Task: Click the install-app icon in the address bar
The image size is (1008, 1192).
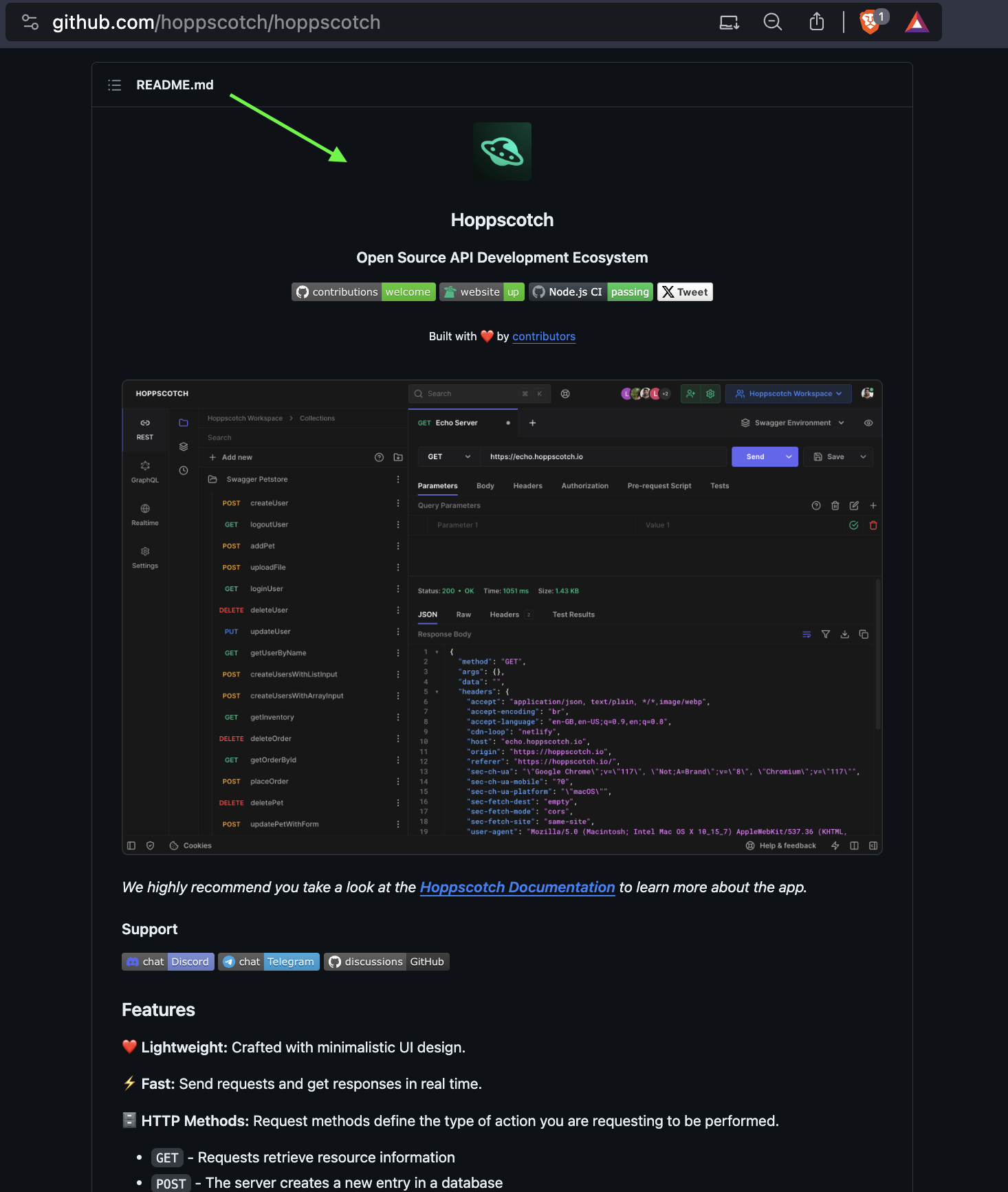Action: click(x=729, y=22)
